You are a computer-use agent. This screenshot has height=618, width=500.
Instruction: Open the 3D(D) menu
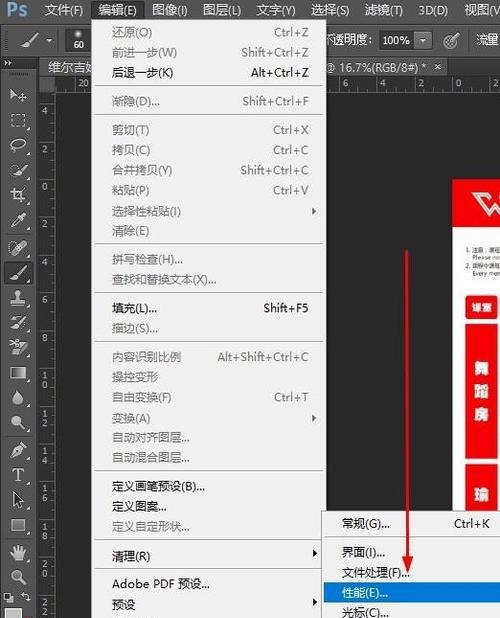tap(433, 9)
